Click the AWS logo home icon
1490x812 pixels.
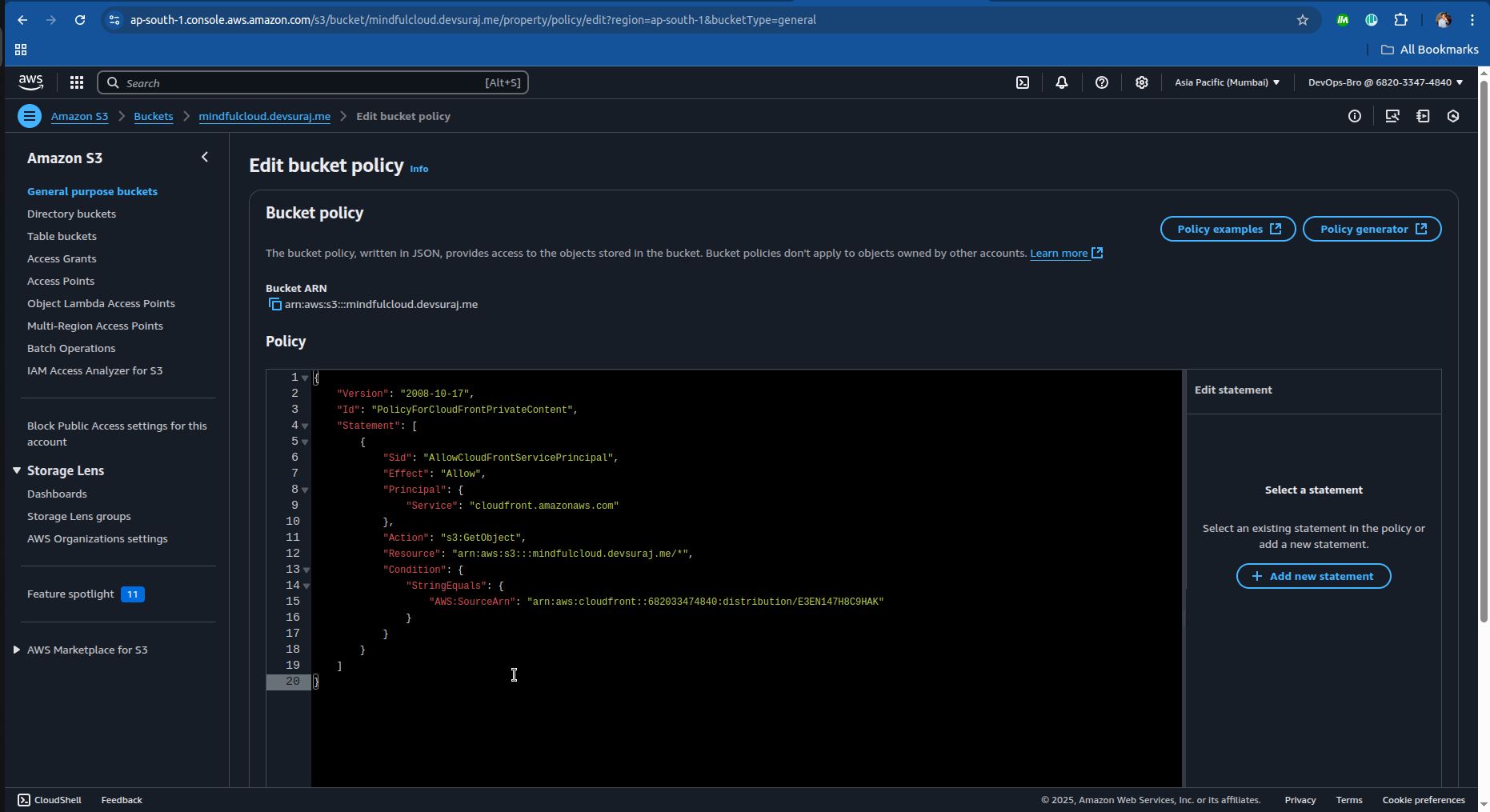(30, 82)
